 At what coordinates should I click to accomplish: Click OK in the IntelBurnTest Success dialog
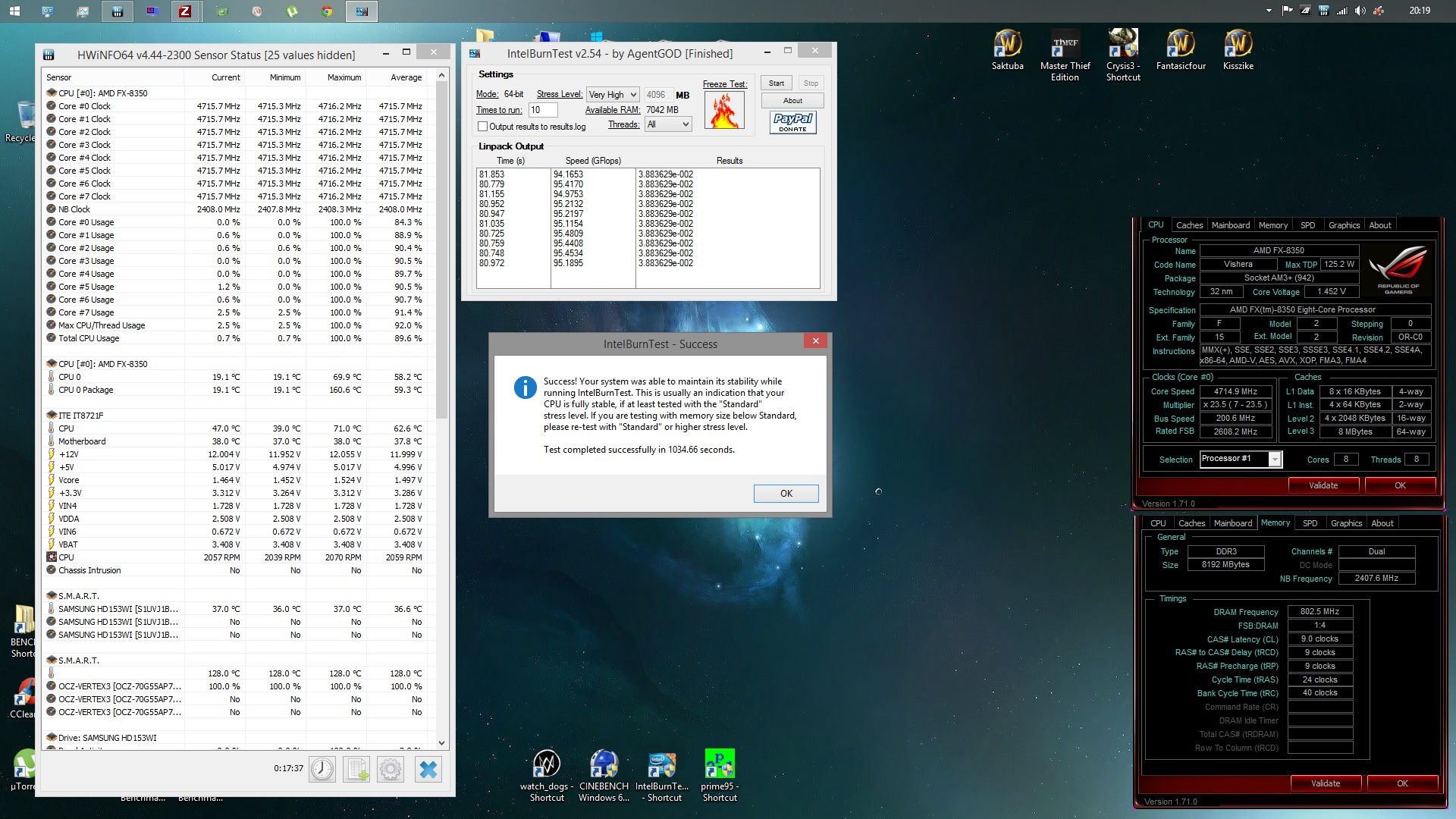tap(786, 494)
